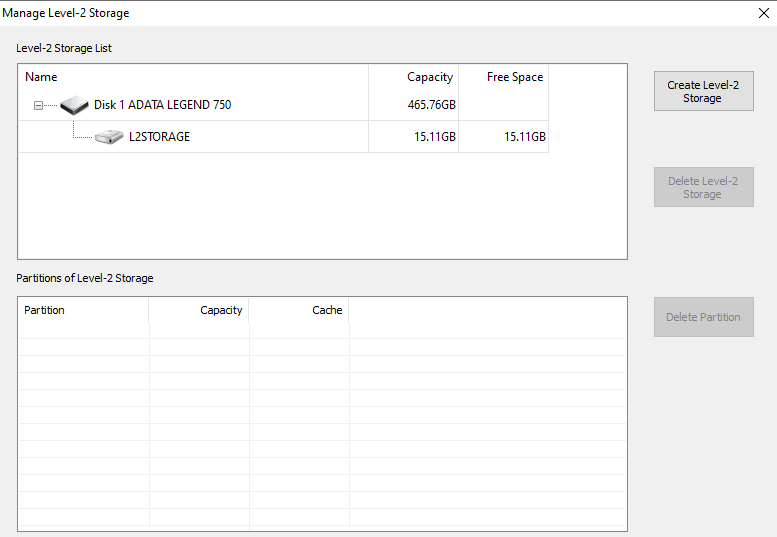Click the Cache column header
The width and height of the screenshot is (777, 537).
(327, 310)
